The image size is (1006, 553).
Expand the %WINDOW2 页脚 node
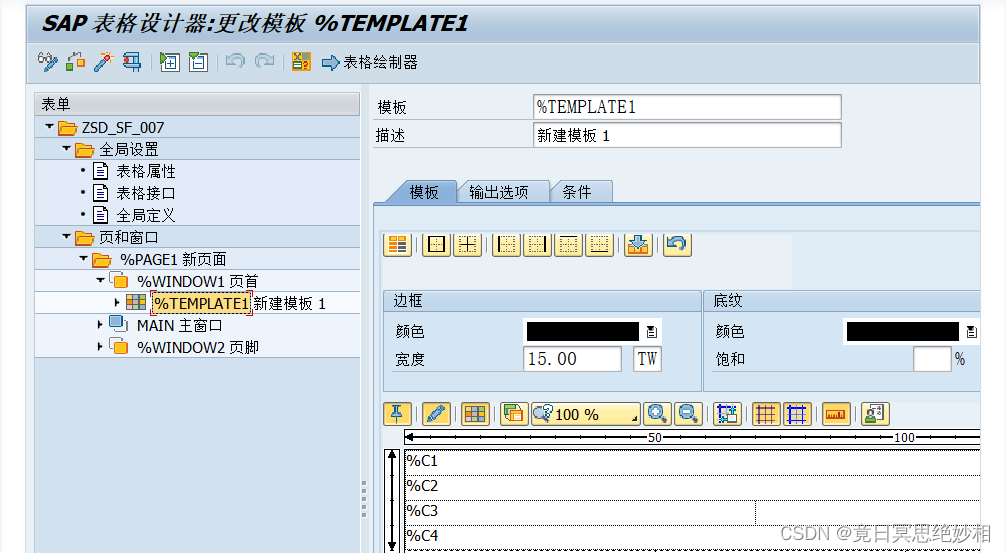pyautogui.click(x=100, y=346)
